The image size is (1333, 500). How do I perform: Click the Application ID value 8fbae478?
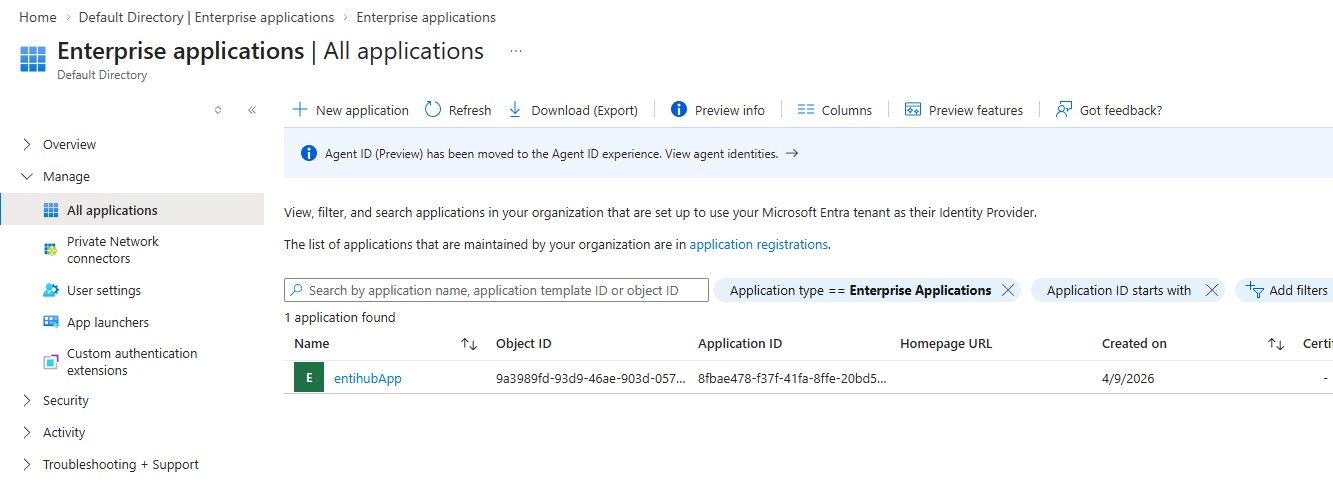coord(793,378)
